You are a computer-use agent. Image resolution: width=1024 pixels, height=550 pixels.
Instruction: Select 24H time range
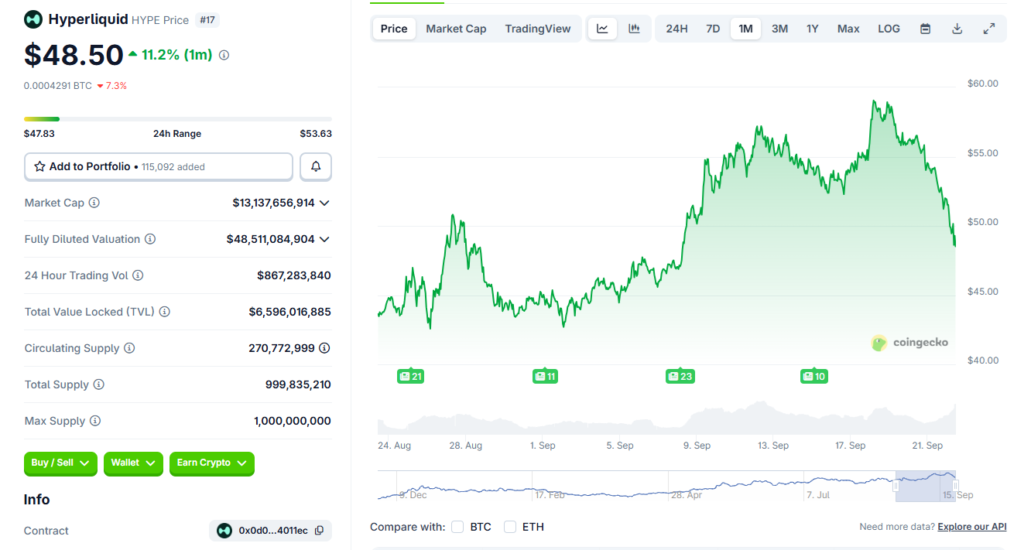(677, 29)
